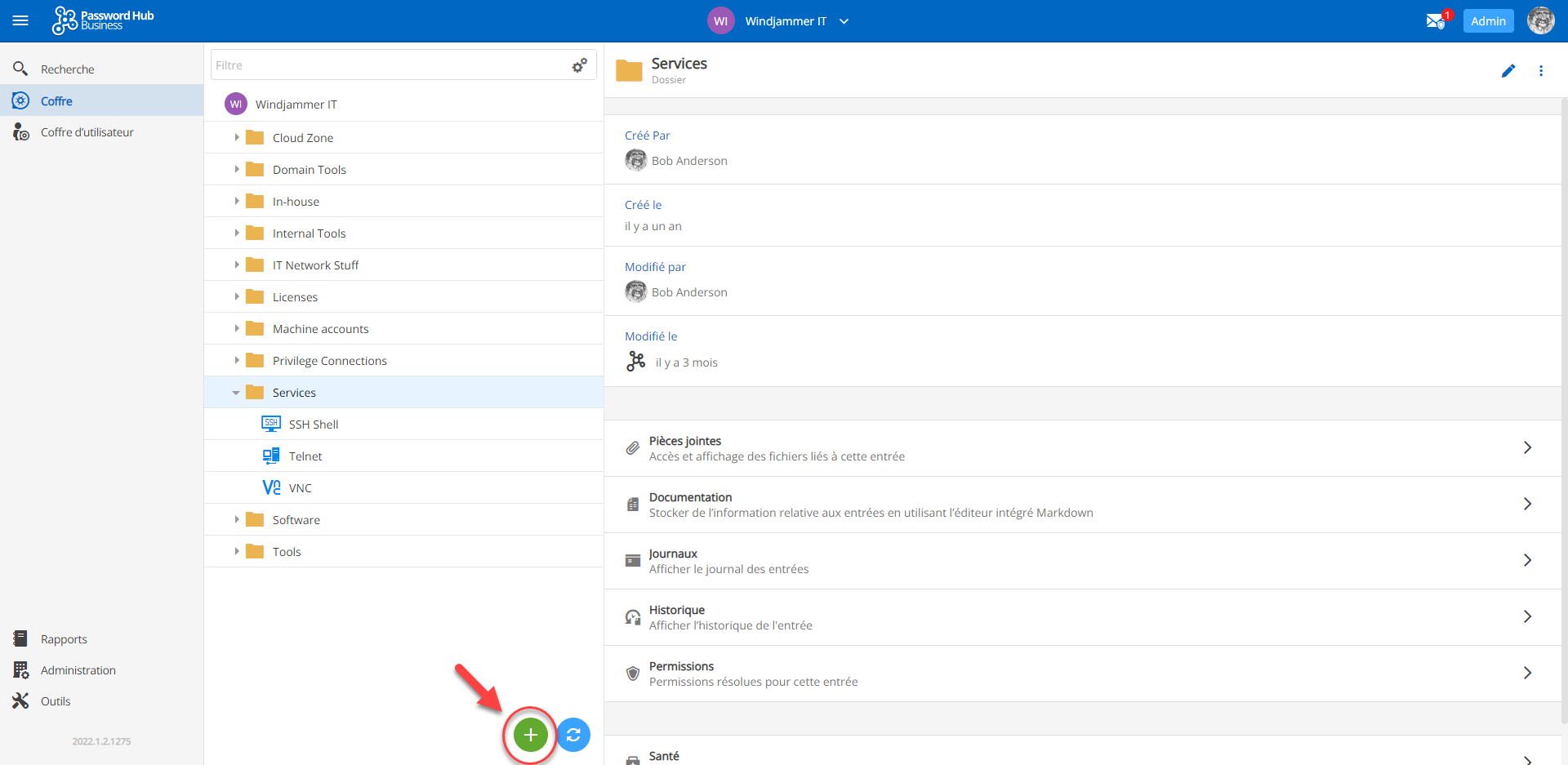Screen dimensions: 1568x765
Task: Click the filter settings gears icon
Action: tap(580, 65)
